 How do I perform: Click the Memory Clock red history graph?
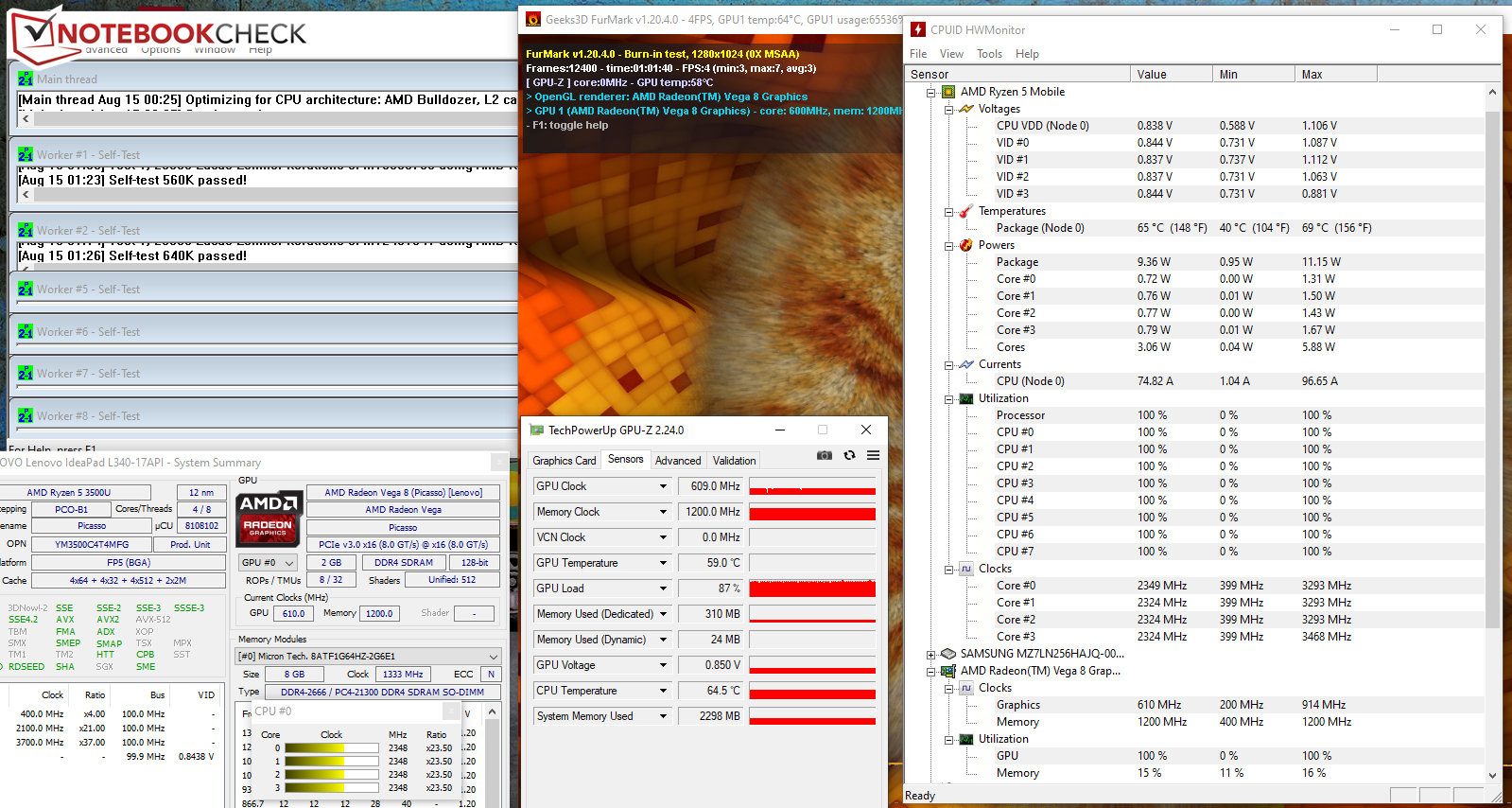pyautogui.click(x=812, y=512)
